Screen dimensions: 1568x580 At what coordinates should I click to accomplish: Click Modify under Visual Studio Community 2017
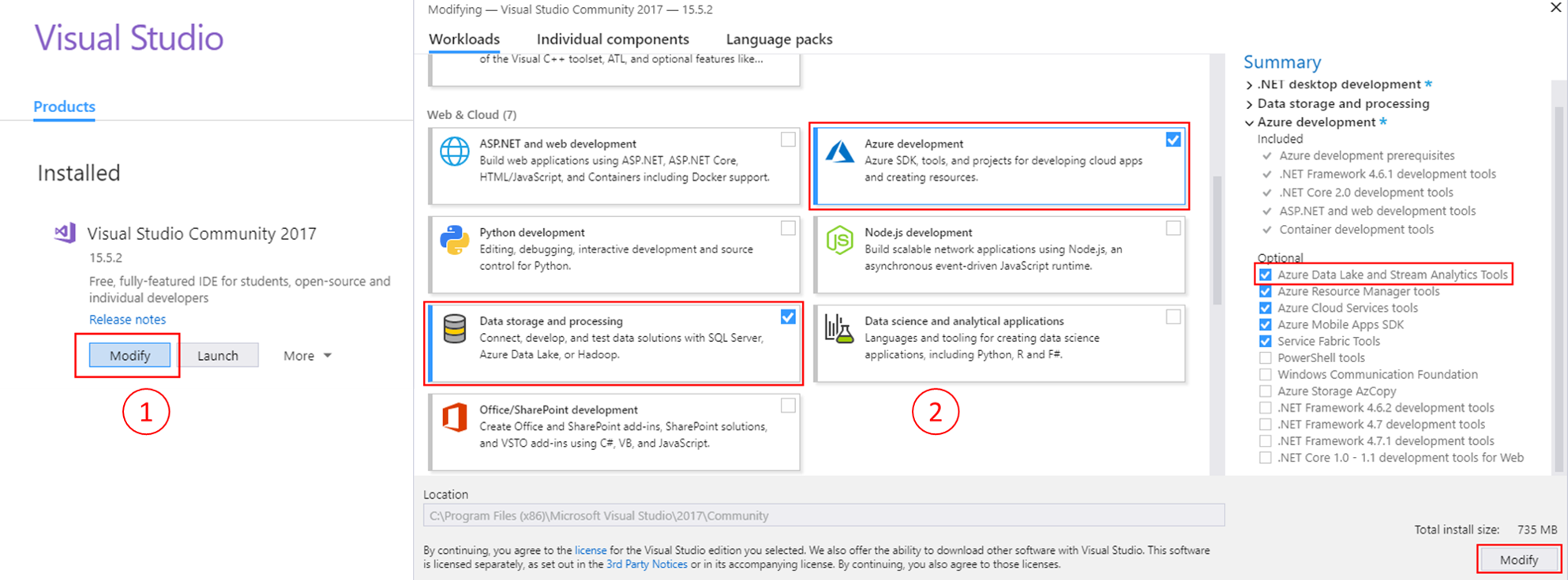[x=129, y=355]
